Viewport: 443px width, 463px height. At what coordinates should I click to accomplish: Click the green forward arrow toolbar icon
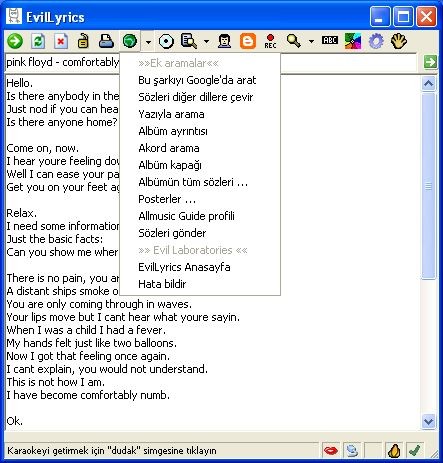[x=15, y=41]
